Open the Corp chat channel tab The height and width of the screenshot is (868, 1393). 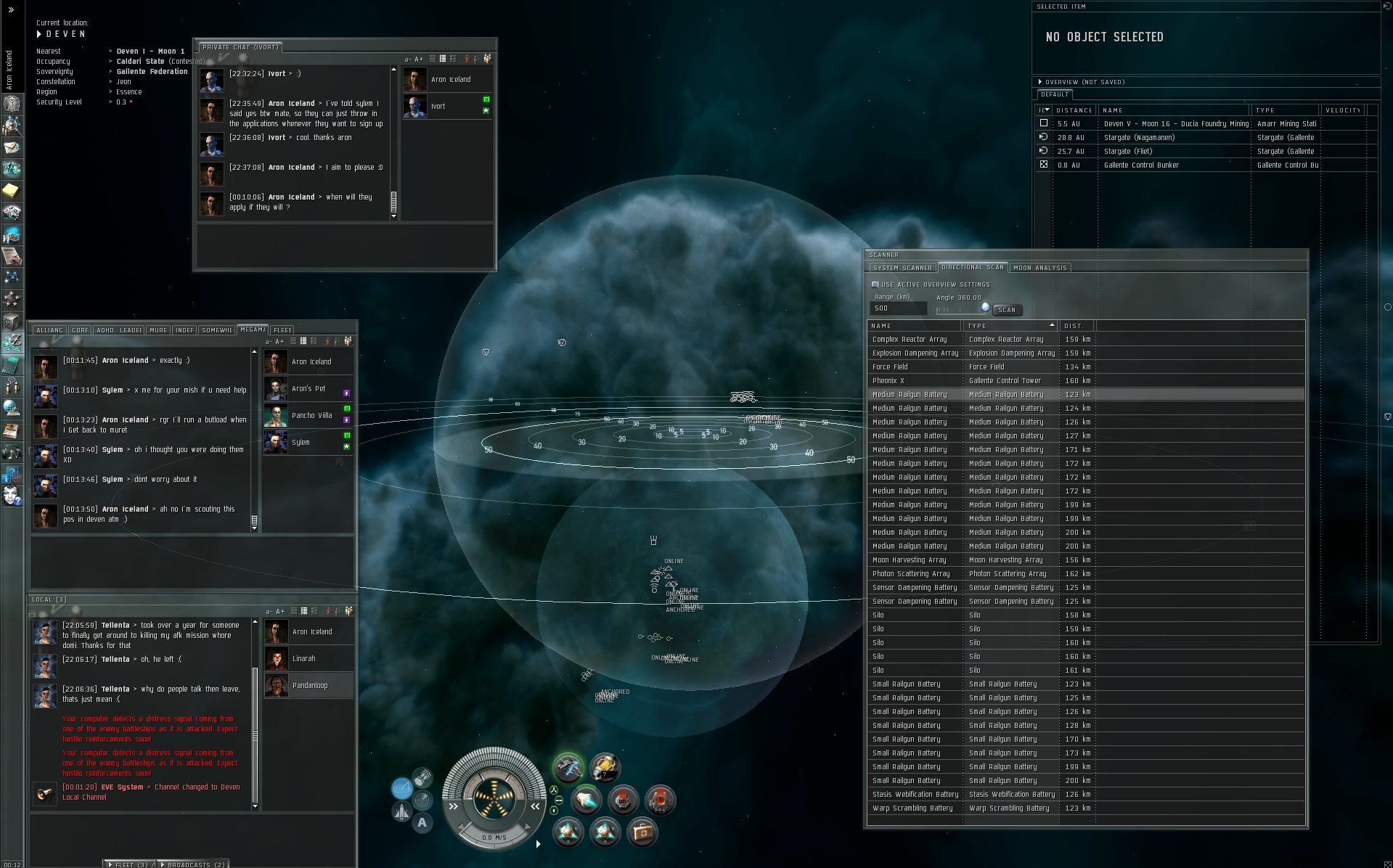pyautogui.click(x=80, y=330)
